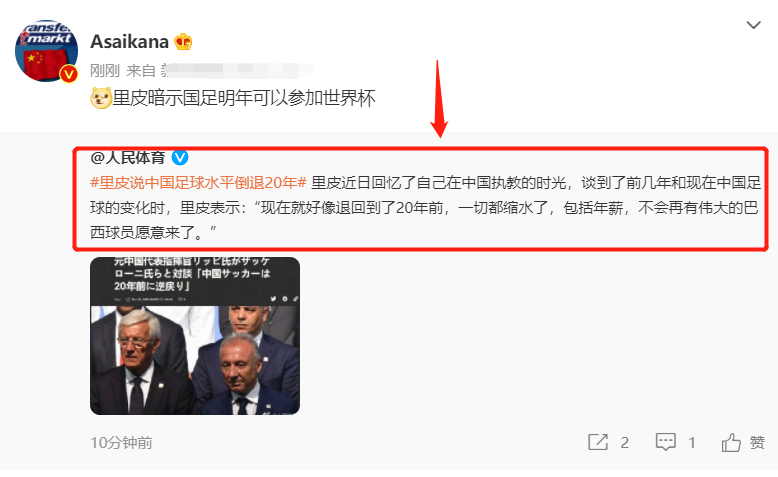Click the orange verified V badge on avatar

[x=68, y=74]
